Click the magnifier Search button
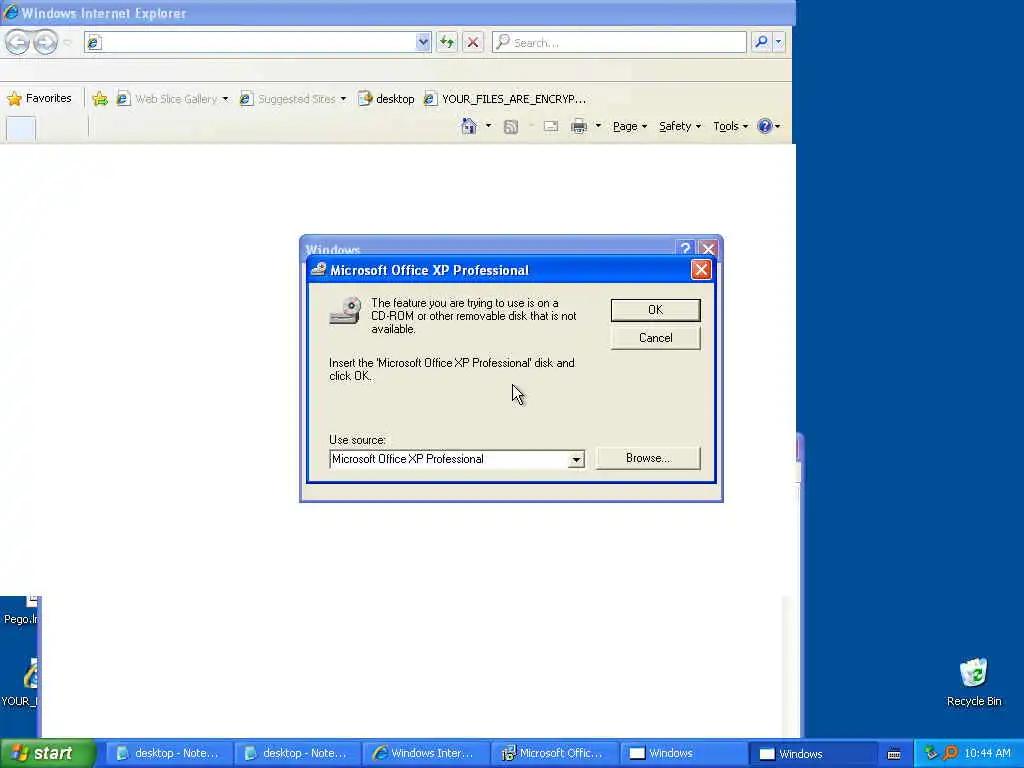The width and height of the screenshot is (1024, 768). pyautogui.click(x=761, y=42)
